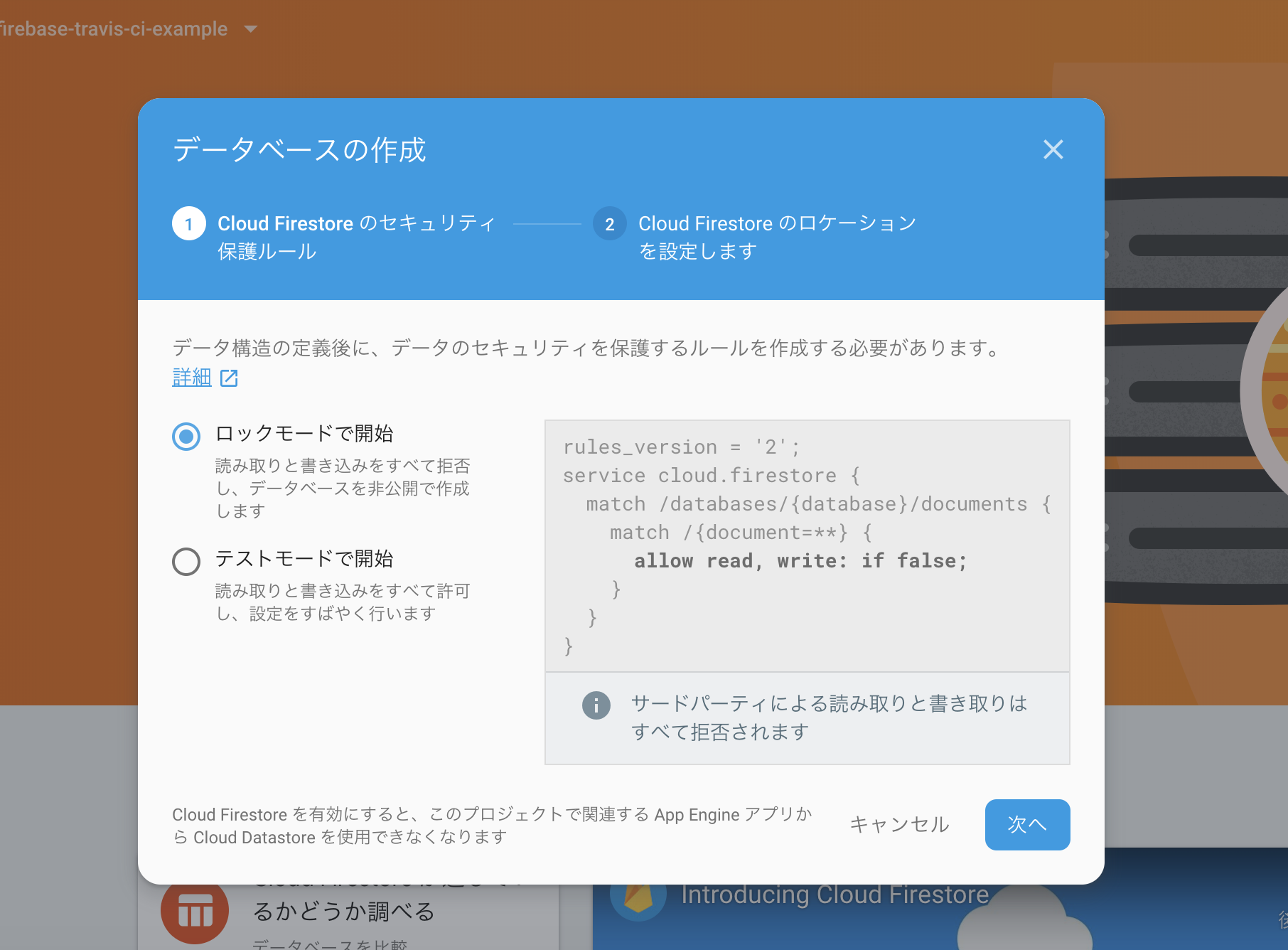Click the 'allow read, write: if false;' rule line

pos(800,561)
